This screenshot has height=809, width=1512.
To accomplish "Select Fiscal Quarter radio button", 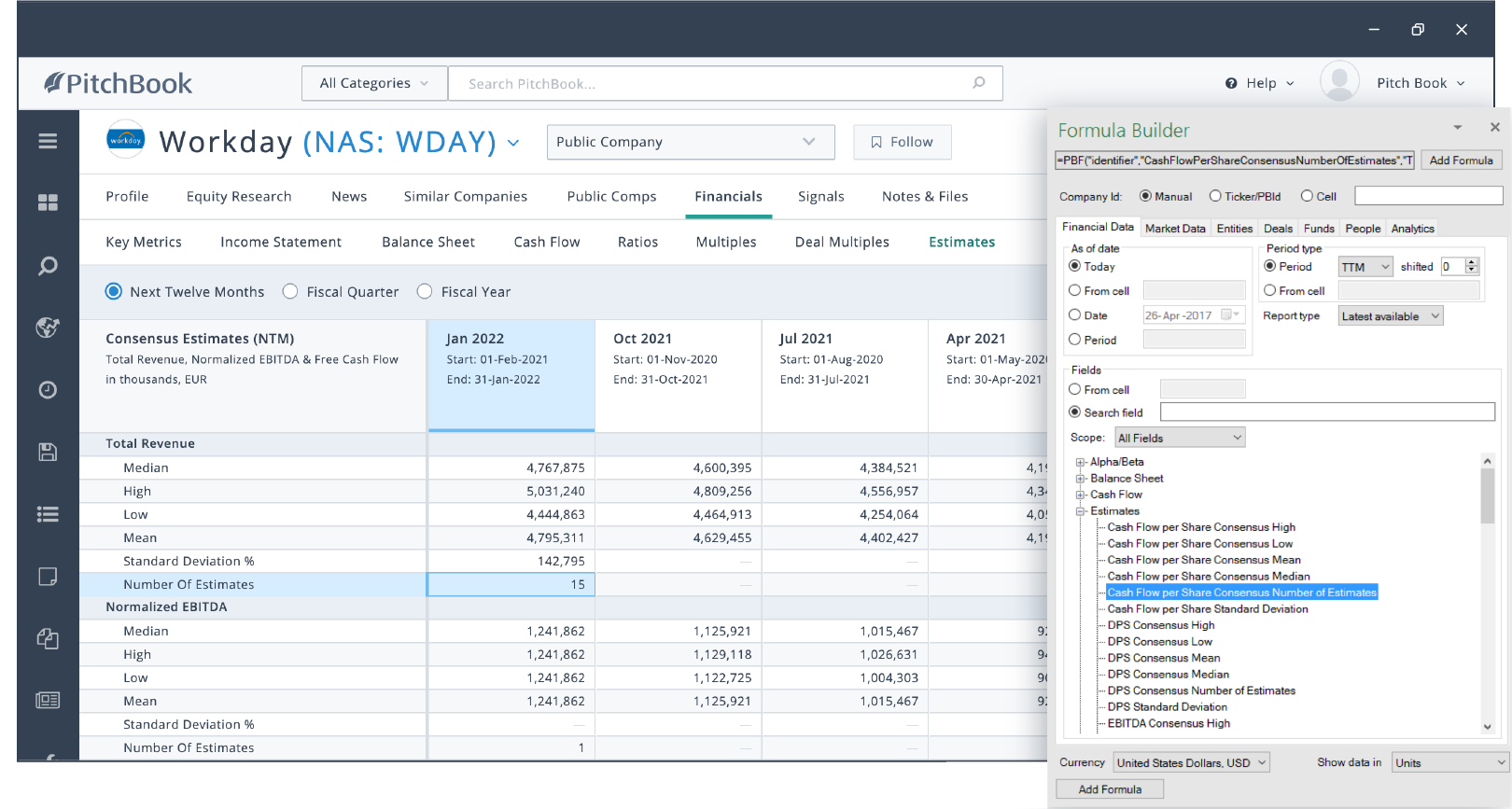I will (290, 291).
